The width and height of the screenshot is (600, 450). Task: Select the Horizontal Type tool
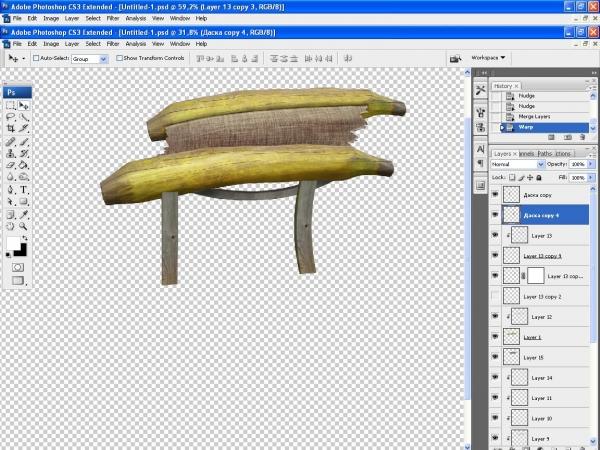[23, 190]
